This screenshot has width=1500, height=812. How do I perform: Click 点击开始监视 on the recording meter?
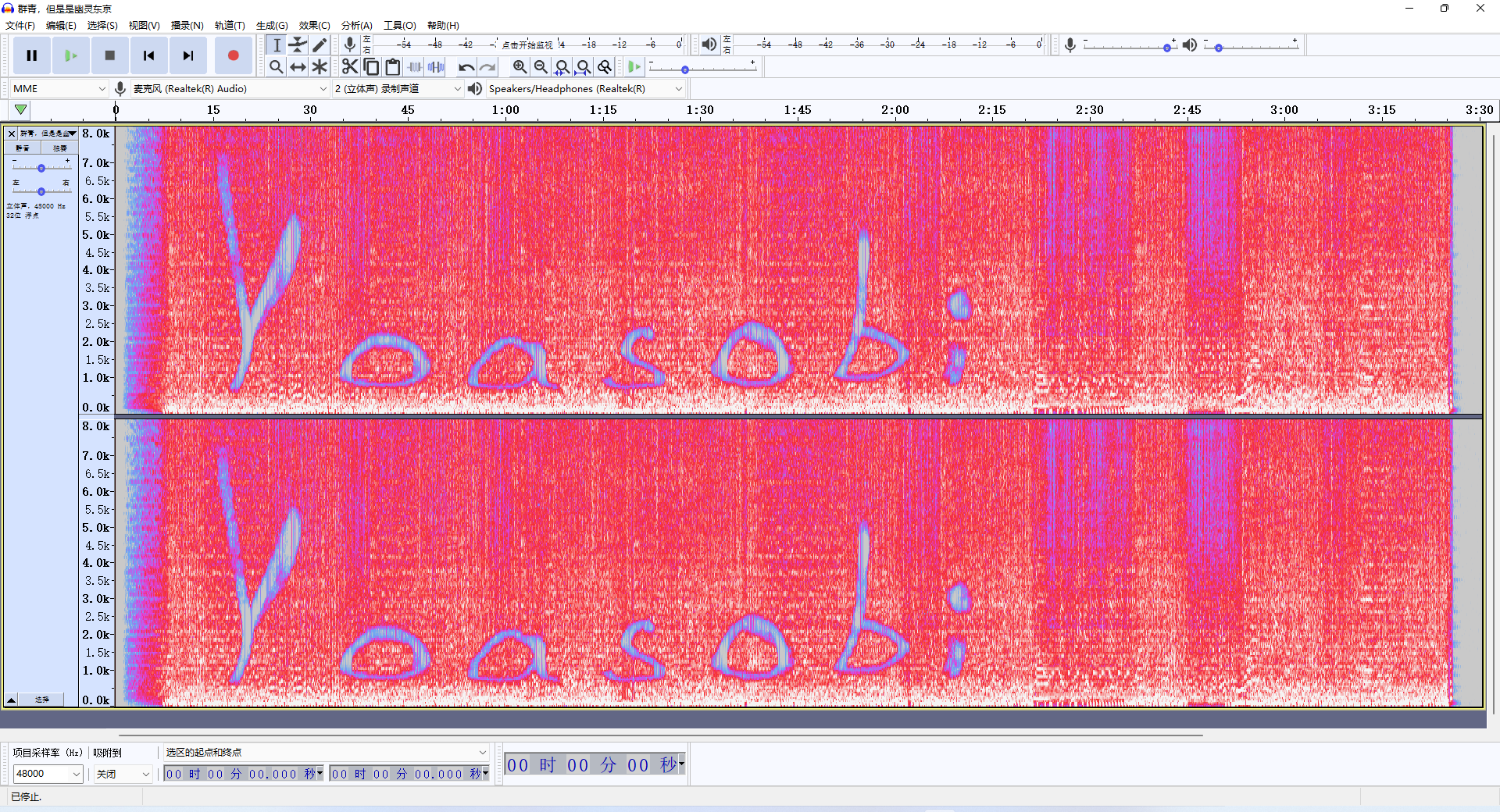point(527,45)
